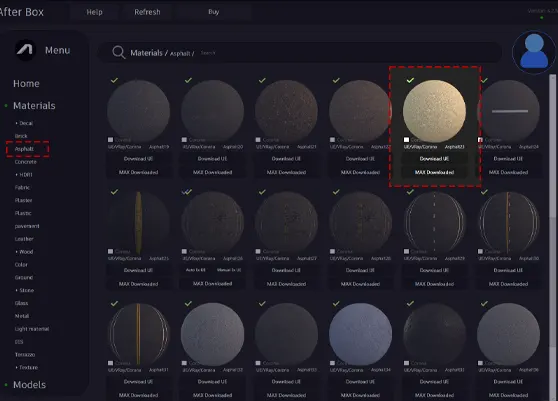Tick the Corona checkbox for Asphalt31
The image size is (558, 401).
tap(110, 363)
